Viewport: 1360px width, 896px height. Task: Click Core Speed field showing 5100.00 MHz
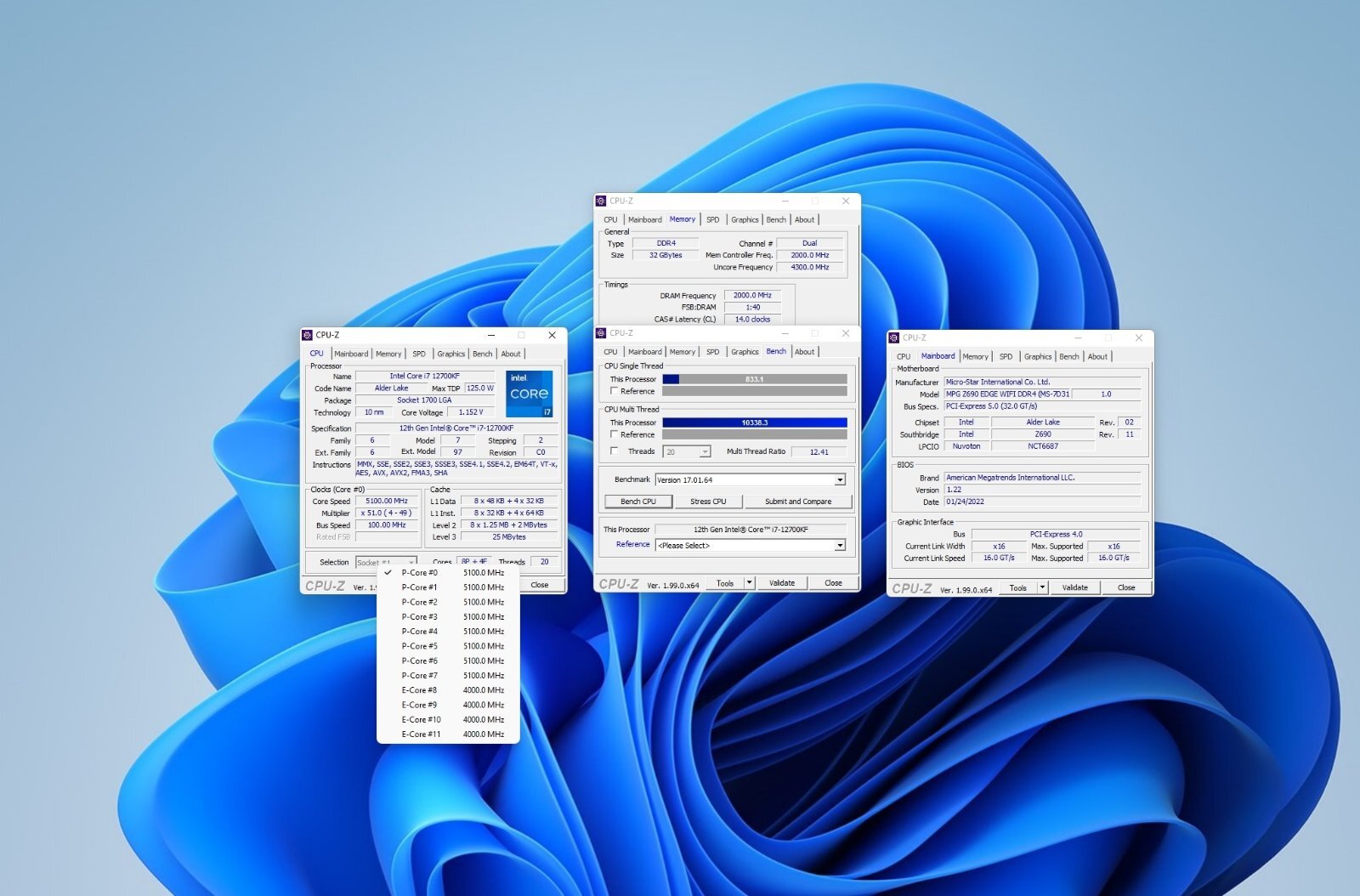(x=387, y=502)
